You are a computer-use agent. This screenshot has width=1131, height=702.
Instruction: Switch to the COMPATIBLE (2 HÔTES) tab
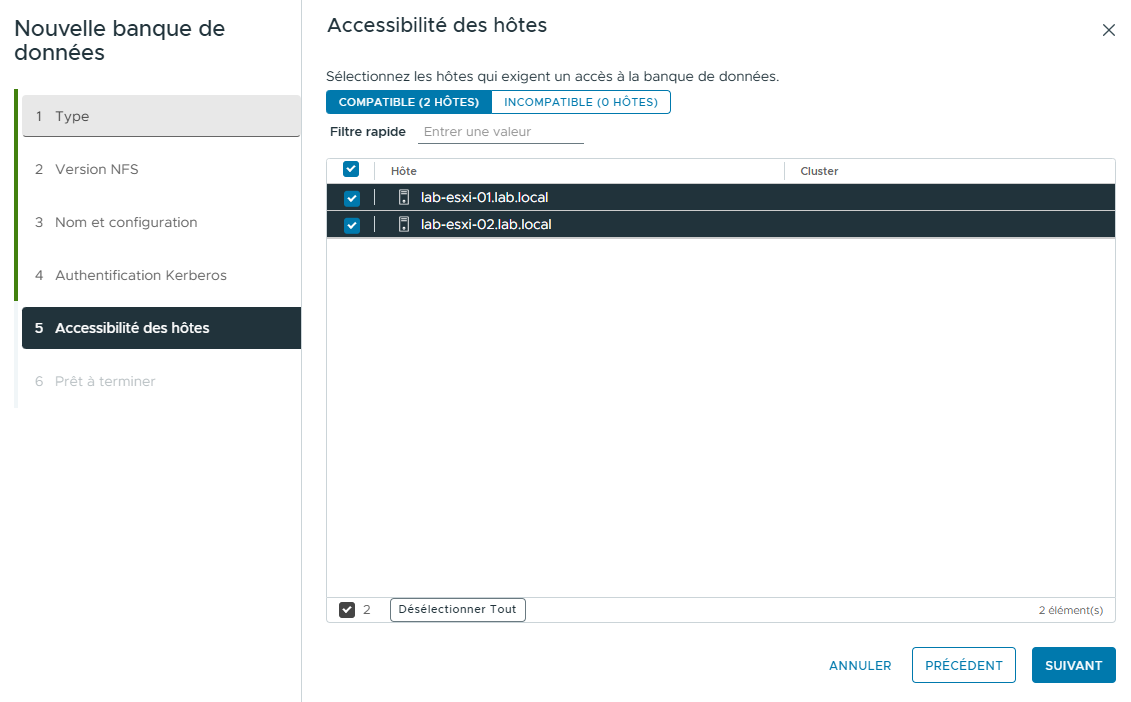point(409,101)
